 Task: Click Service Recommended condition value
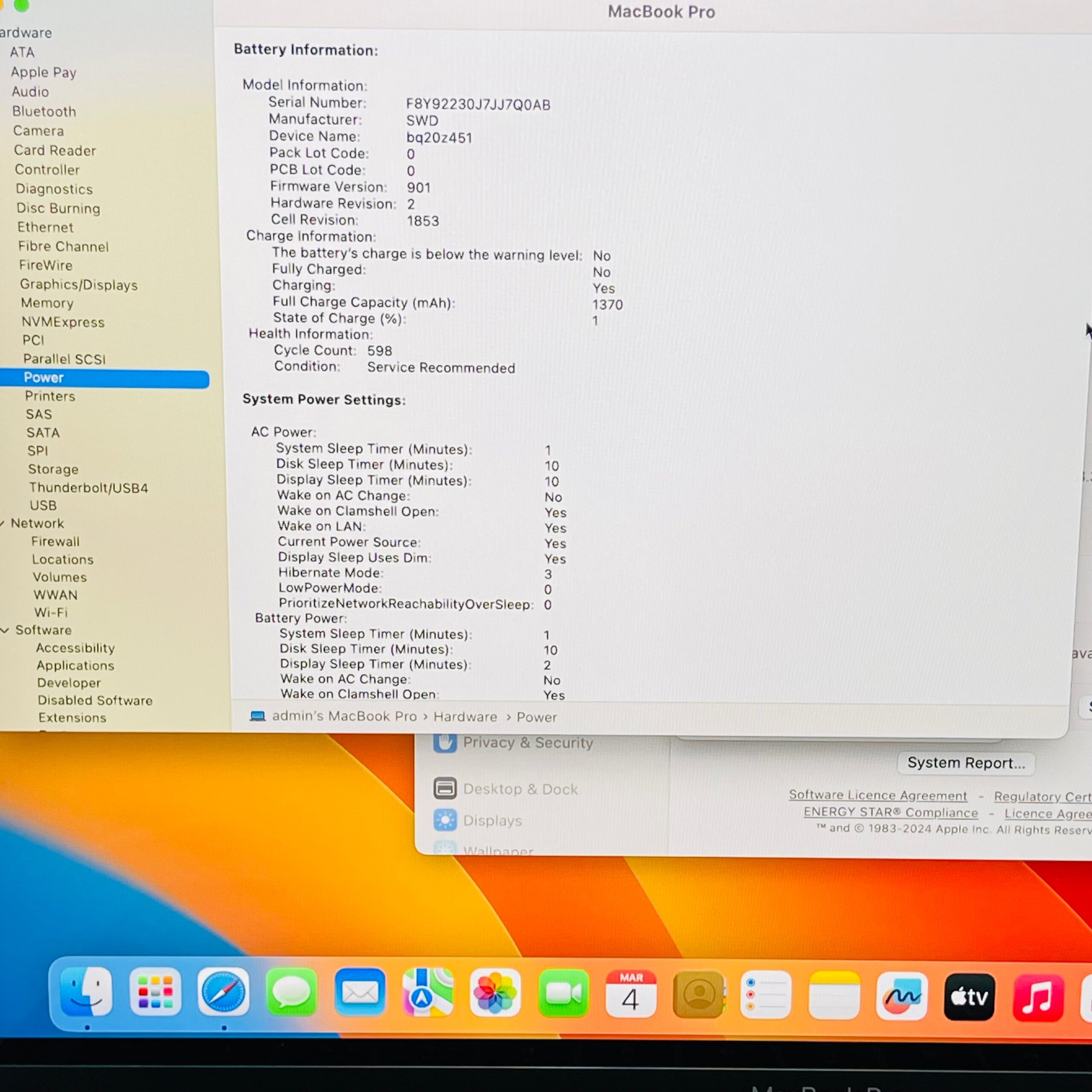(x=441, y=368)
